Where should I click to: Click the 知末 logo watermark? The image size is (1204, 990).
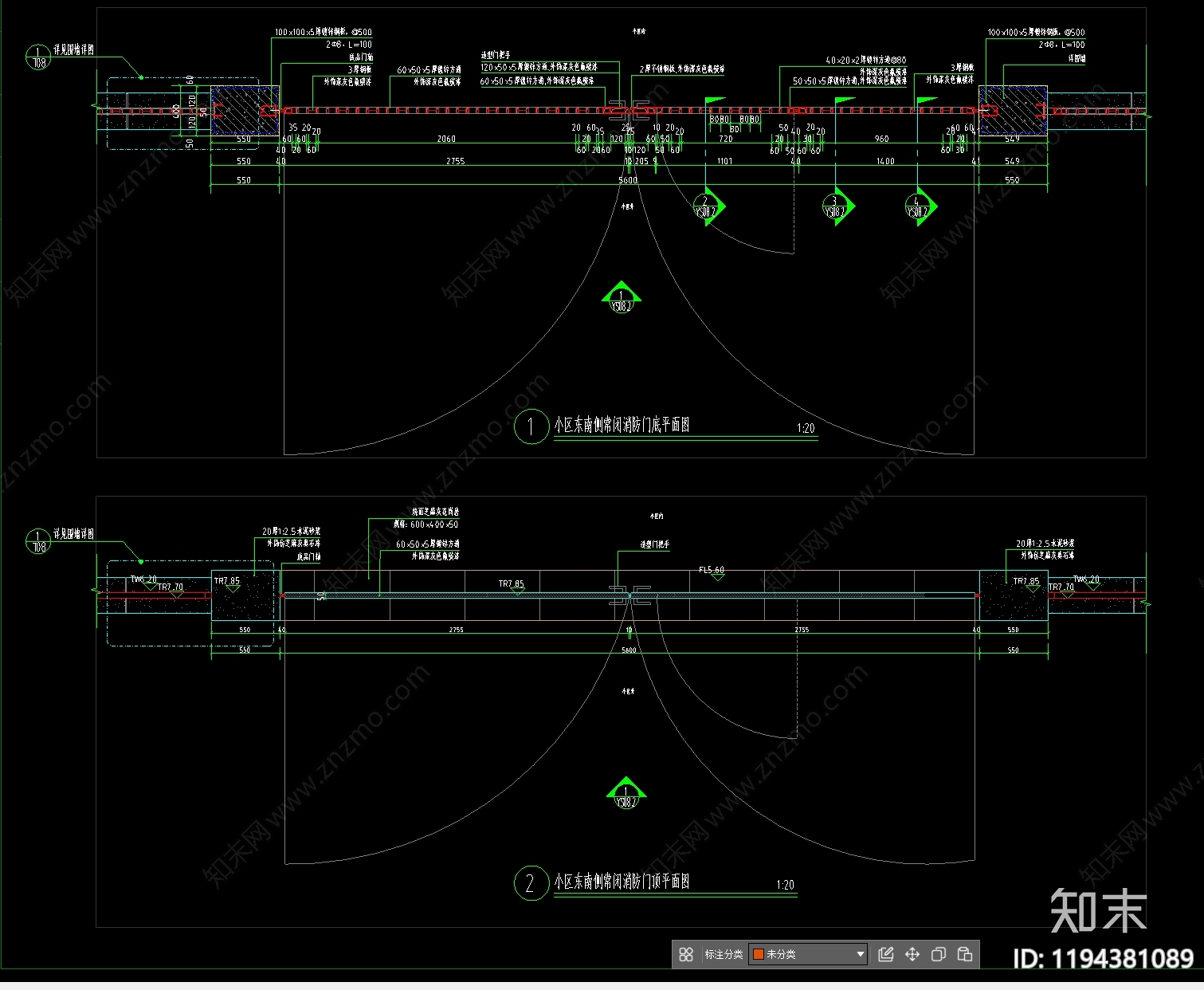pos(1098,910)
